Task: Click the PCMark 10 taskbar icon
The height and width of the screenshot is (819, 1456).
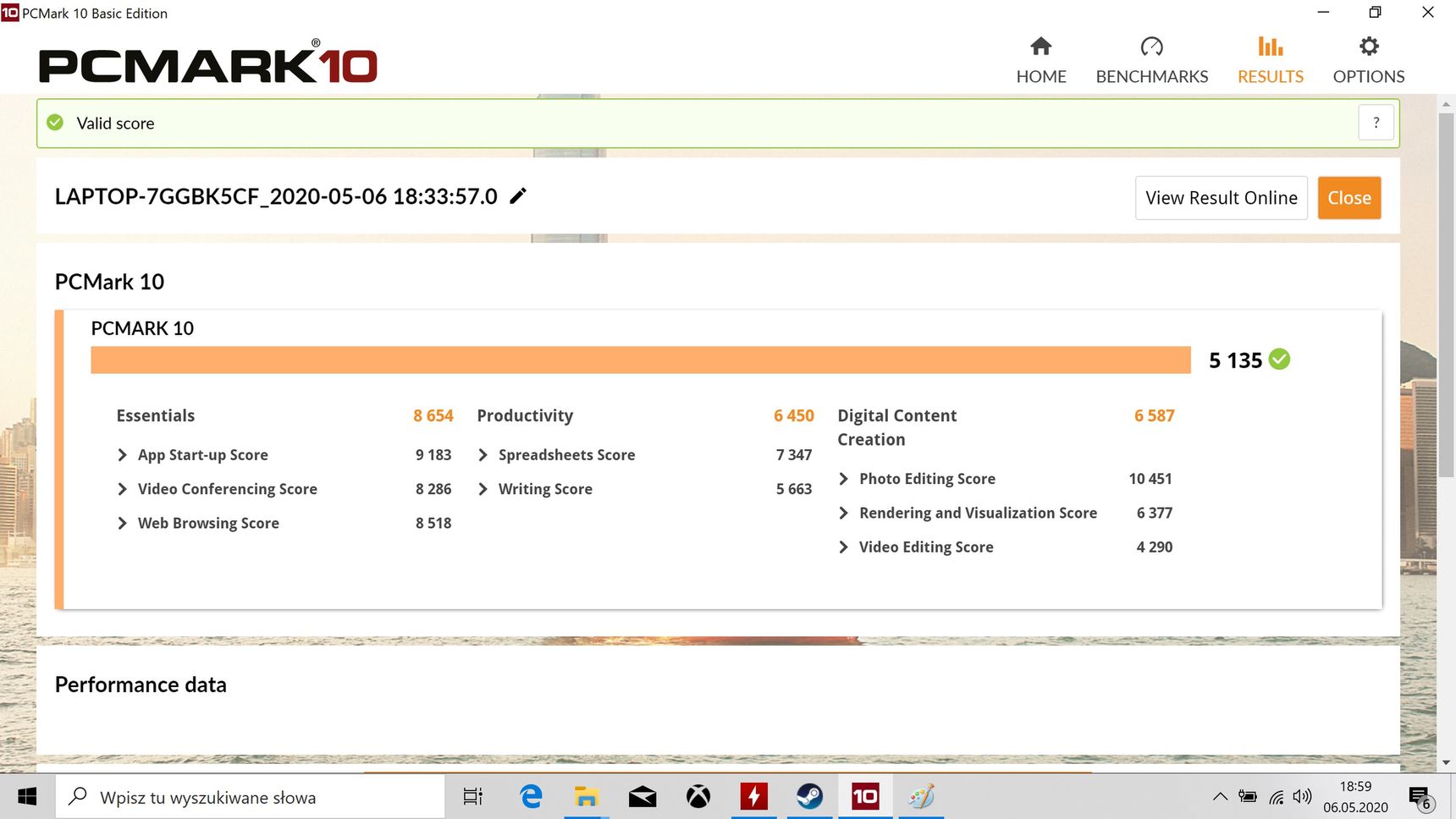Action: 865,796
